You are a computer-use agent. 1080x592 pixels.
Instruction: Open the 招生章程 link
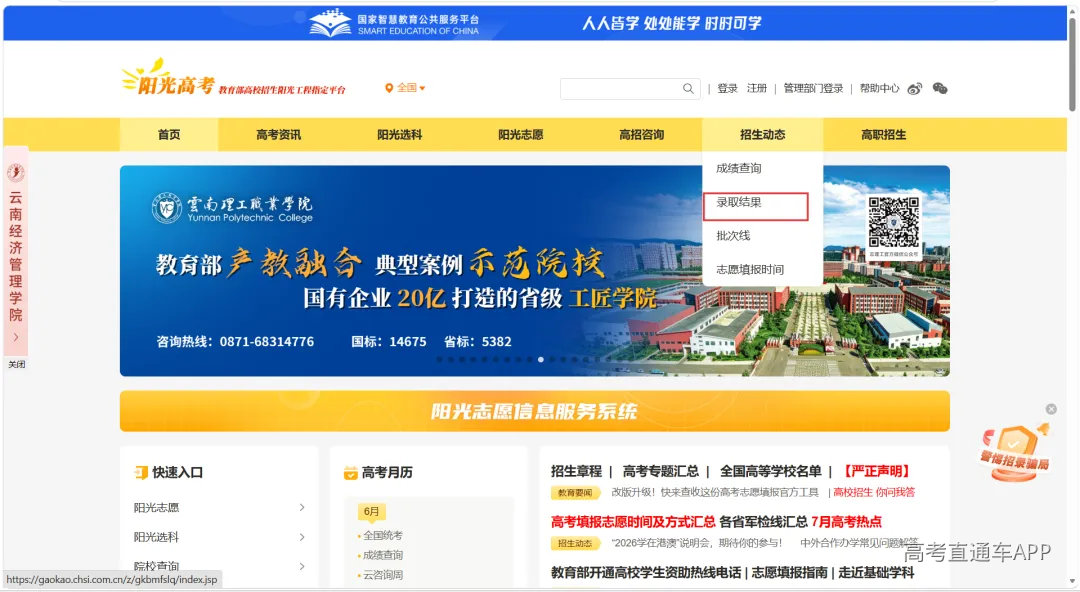pyautogui.click(x=577, y=471)
